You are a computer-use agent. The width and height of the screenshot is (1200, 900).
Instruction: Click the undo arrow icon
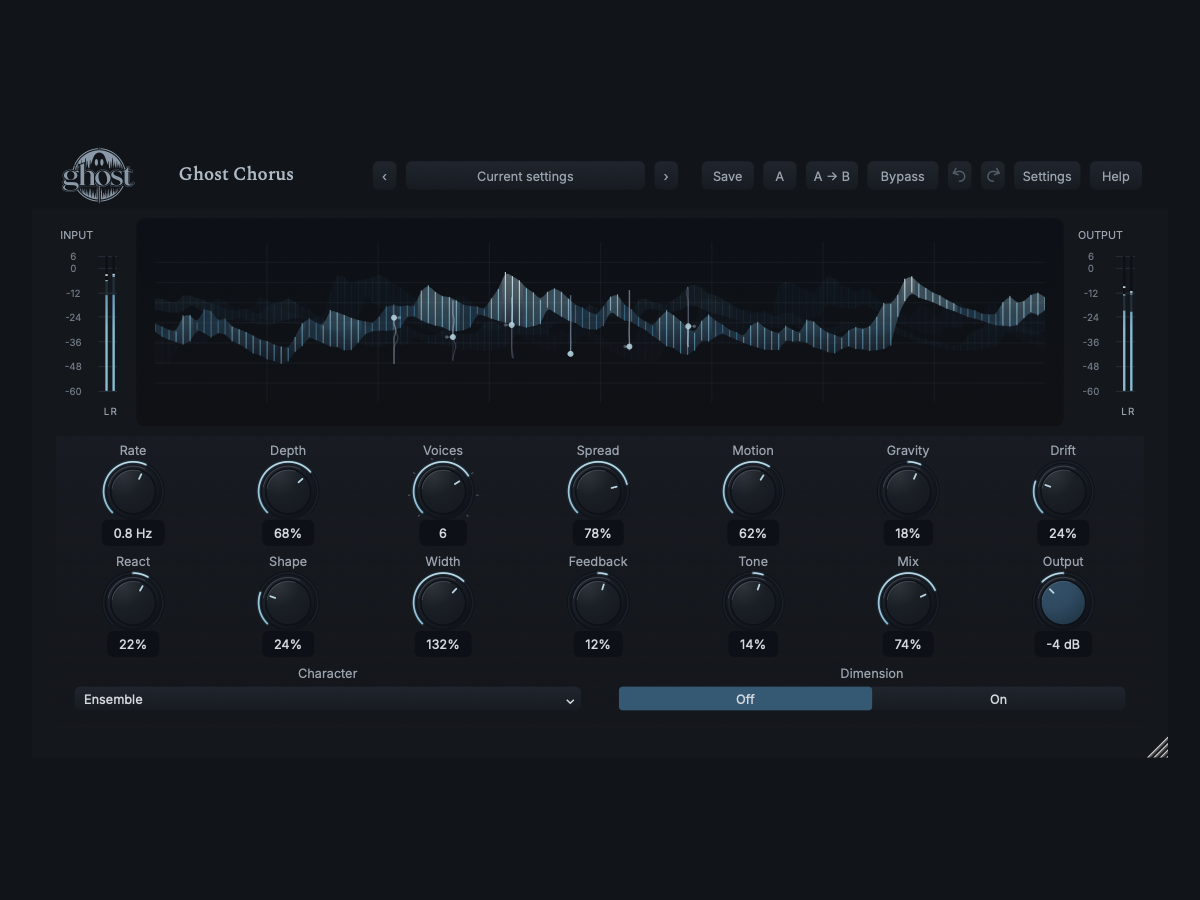tap(959, 176)
